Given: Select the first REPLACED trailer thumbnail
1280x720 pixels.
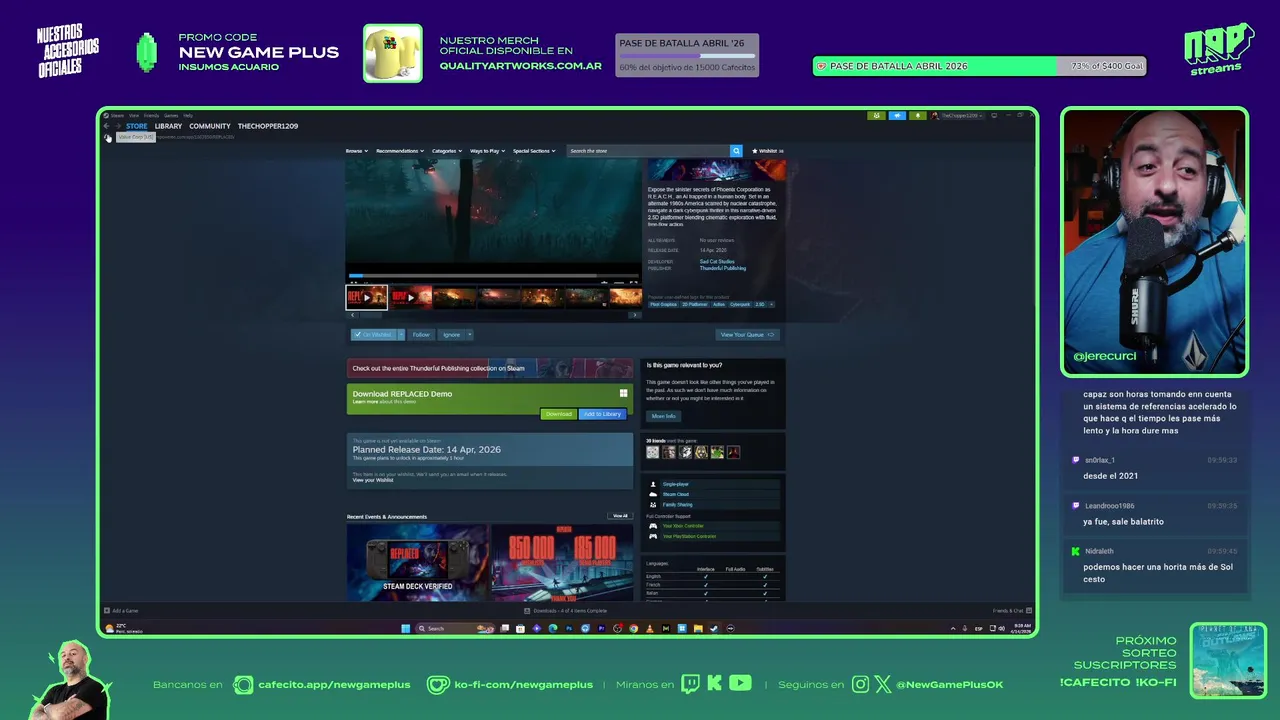Looking at the screenshot, I should (x=366, y=297).
